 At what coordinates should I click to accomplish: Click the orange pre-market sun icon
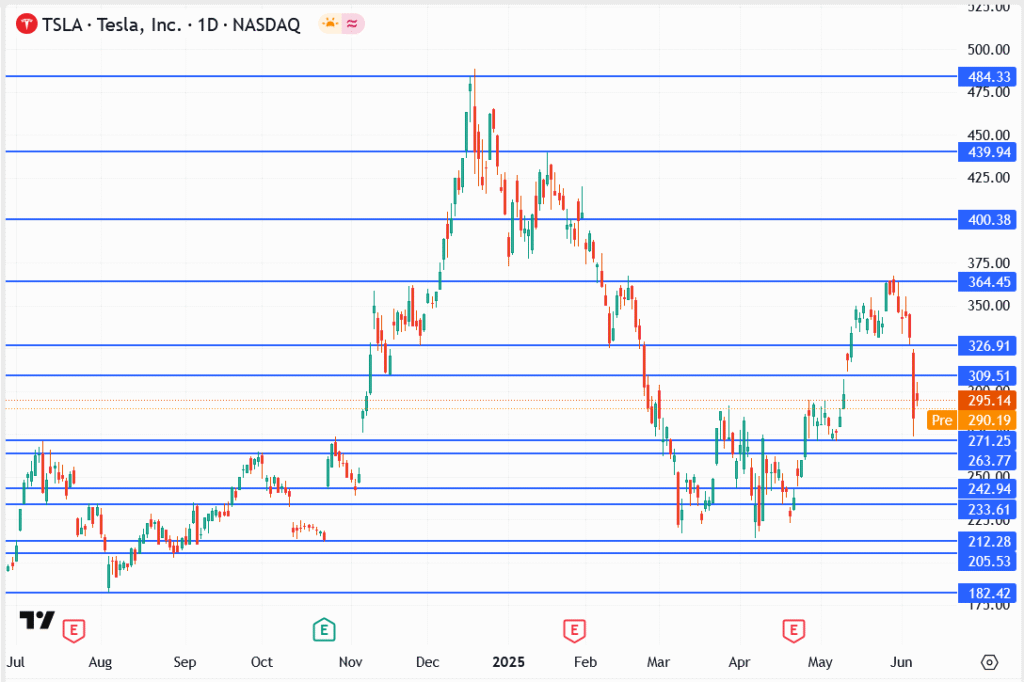click(x=329, y=24)
